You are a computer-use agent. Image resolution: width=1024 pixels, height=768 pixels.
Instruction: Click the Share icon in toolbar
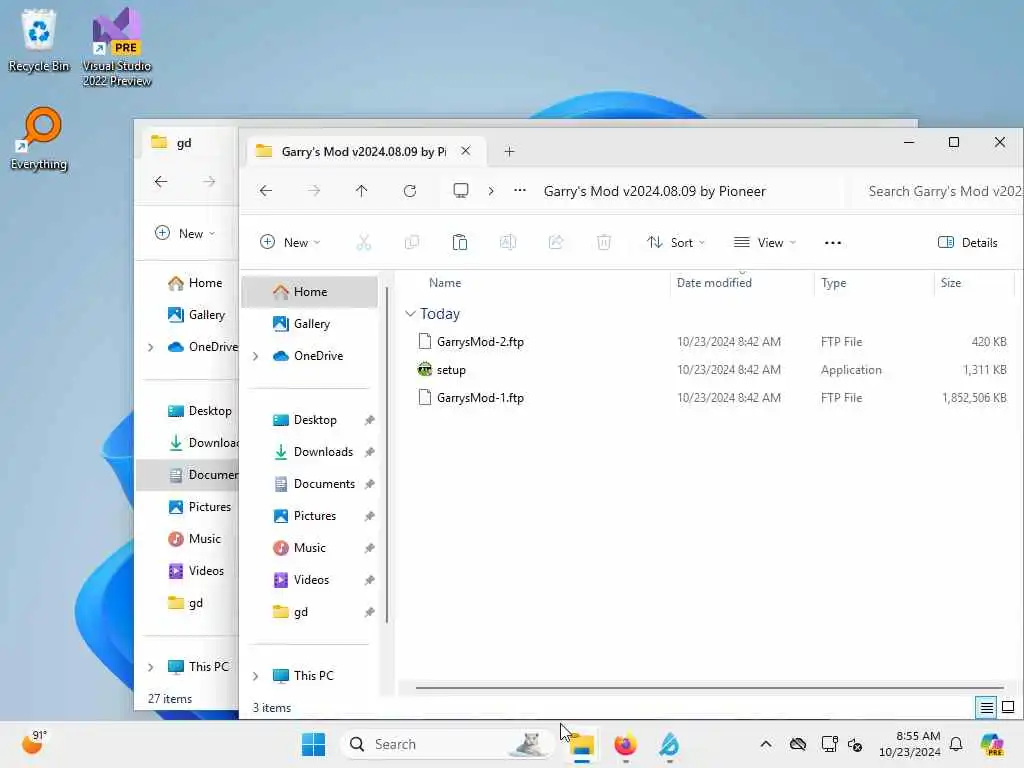556,243
